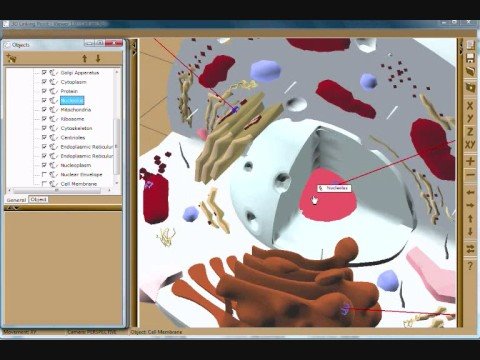Click the horizontal scrollbar right arrow
Image resolution: width=480 pixels, height=360 pixels.
[x=109, y=190]
